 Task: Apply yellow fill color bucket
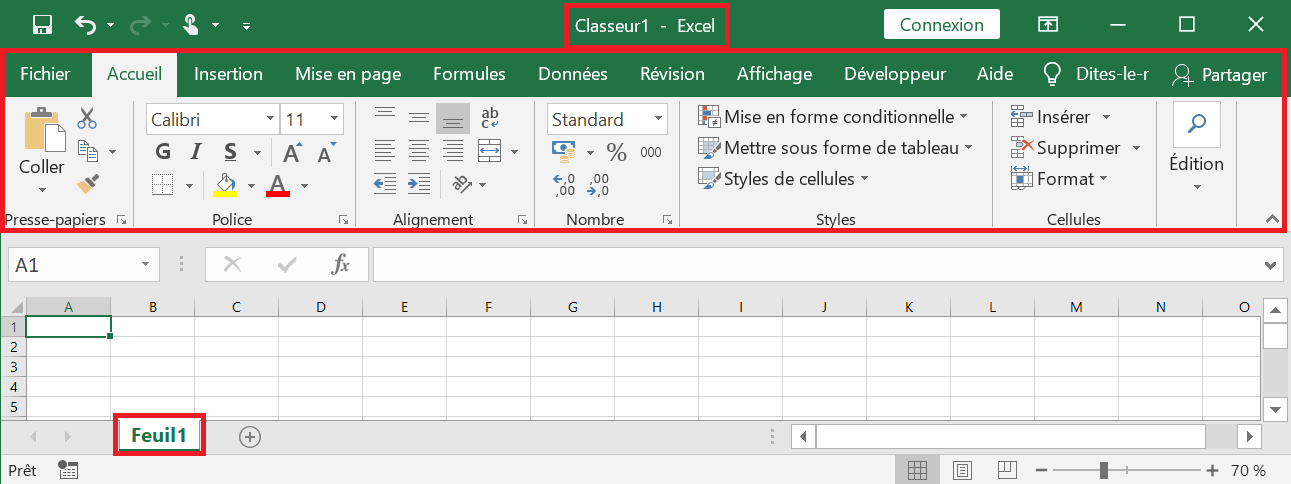(x=226, y=185)
